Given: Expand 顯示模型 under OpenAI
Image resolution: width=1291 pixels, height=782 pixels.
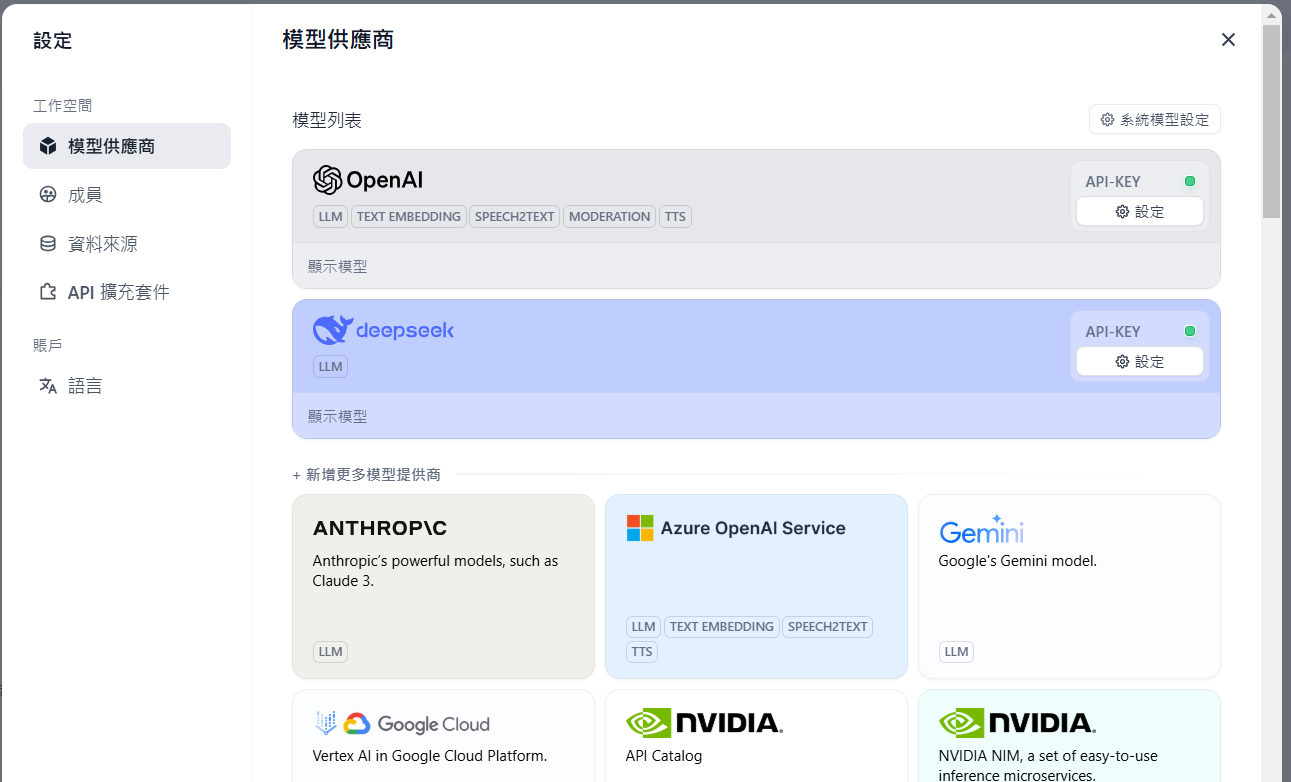Looking at the screenshot, I should (337, 267).
